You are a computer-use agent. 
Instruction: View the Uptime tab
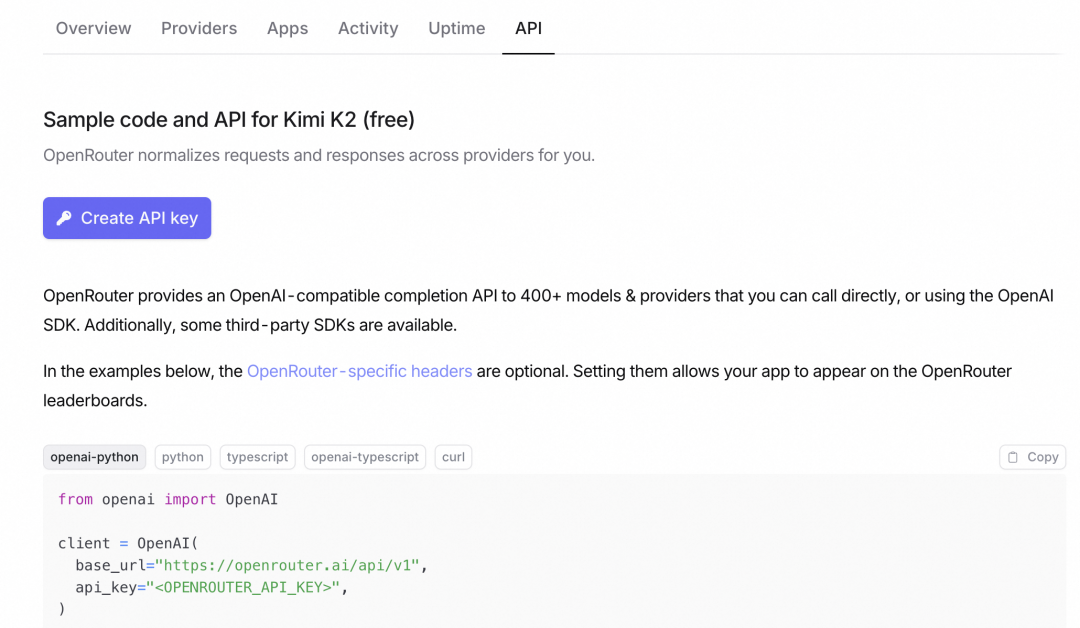(456, 28)
